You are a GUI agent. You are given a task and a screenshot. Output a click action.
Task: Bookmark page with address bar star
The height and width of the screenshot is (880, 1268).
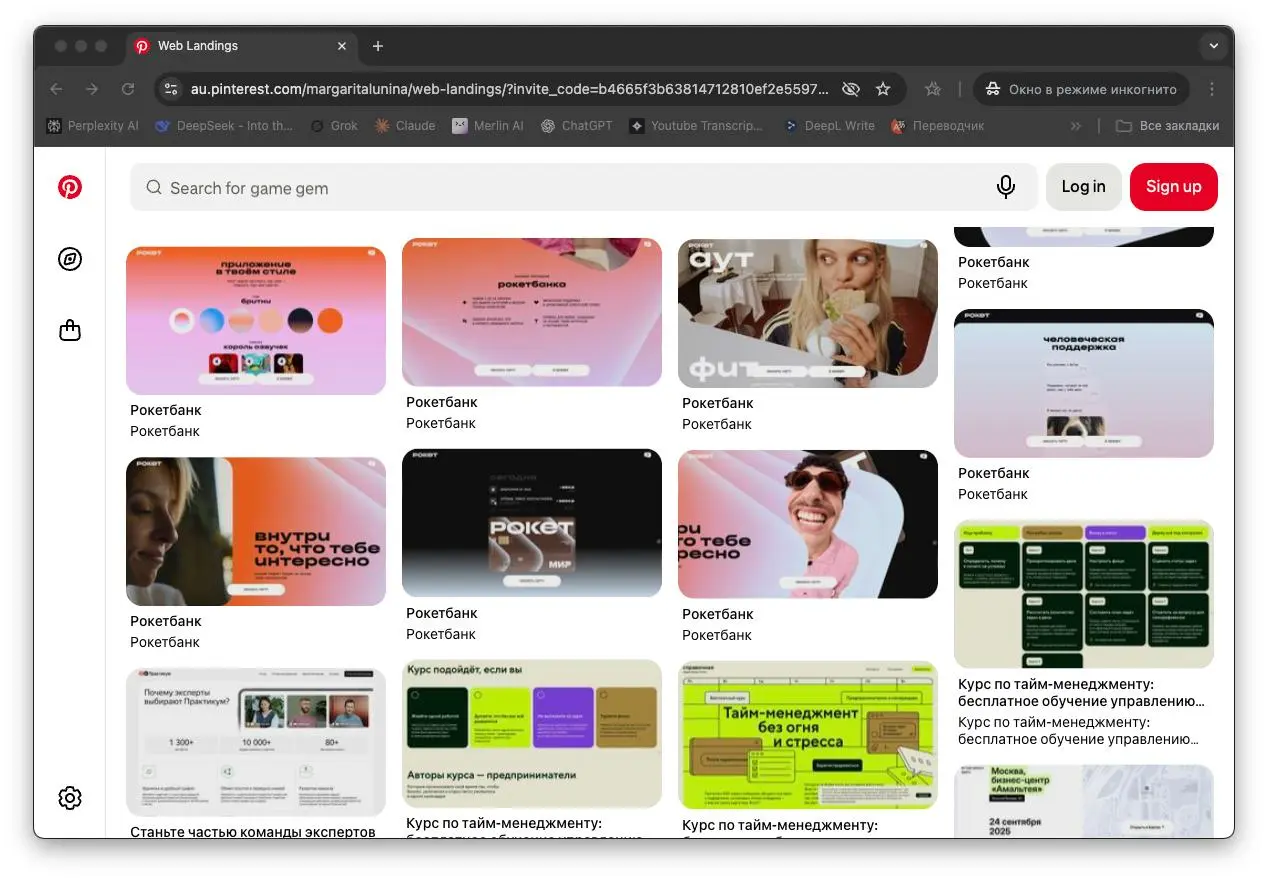[x=883, y=89]
